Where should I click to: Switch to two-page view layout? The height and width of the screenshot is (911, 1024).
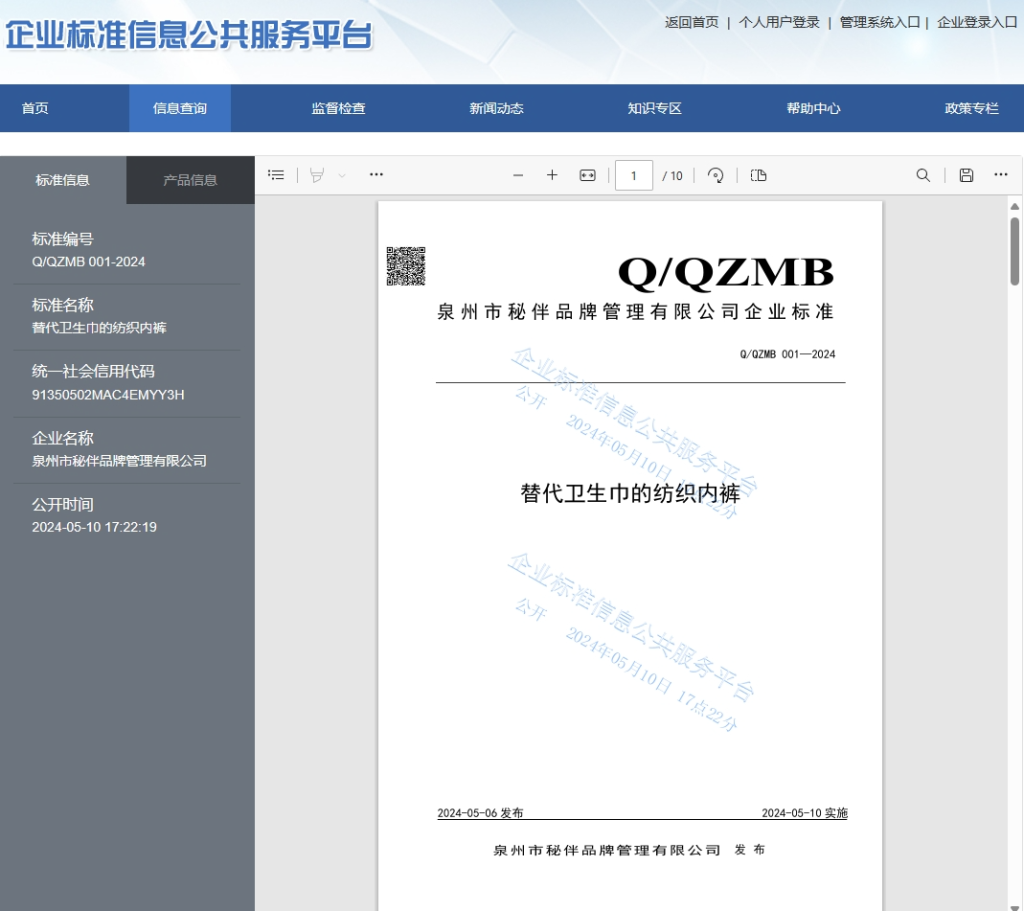(x=758, y=174)
